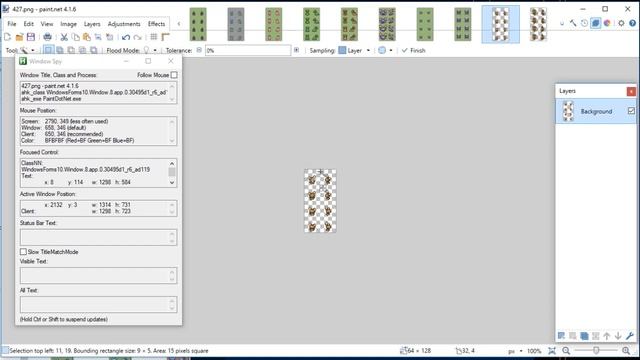Select Subtract selection mode icon
The width and height of the screenshot is (640, 360).
71,50
